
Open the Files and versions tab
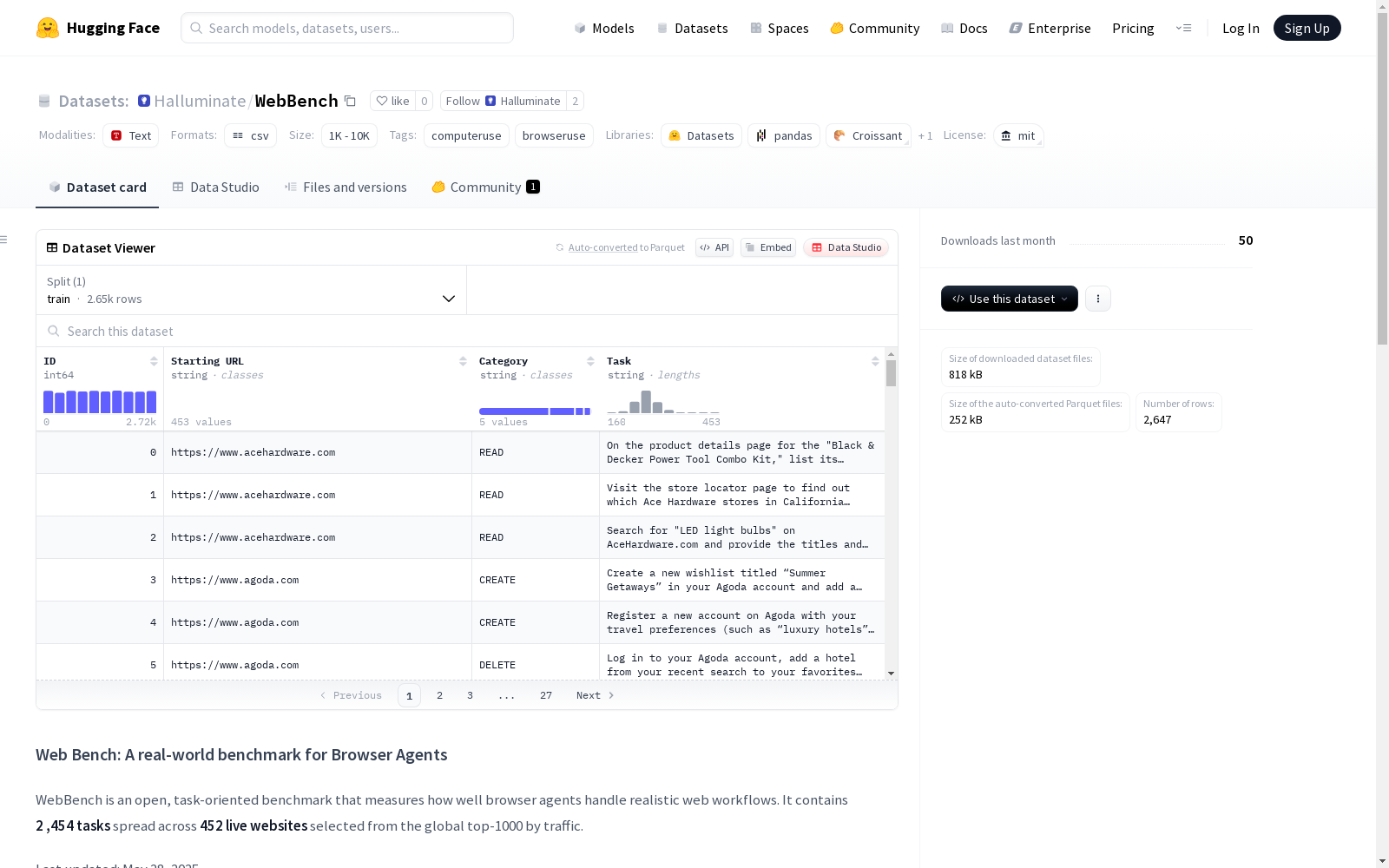pos(346,187)
